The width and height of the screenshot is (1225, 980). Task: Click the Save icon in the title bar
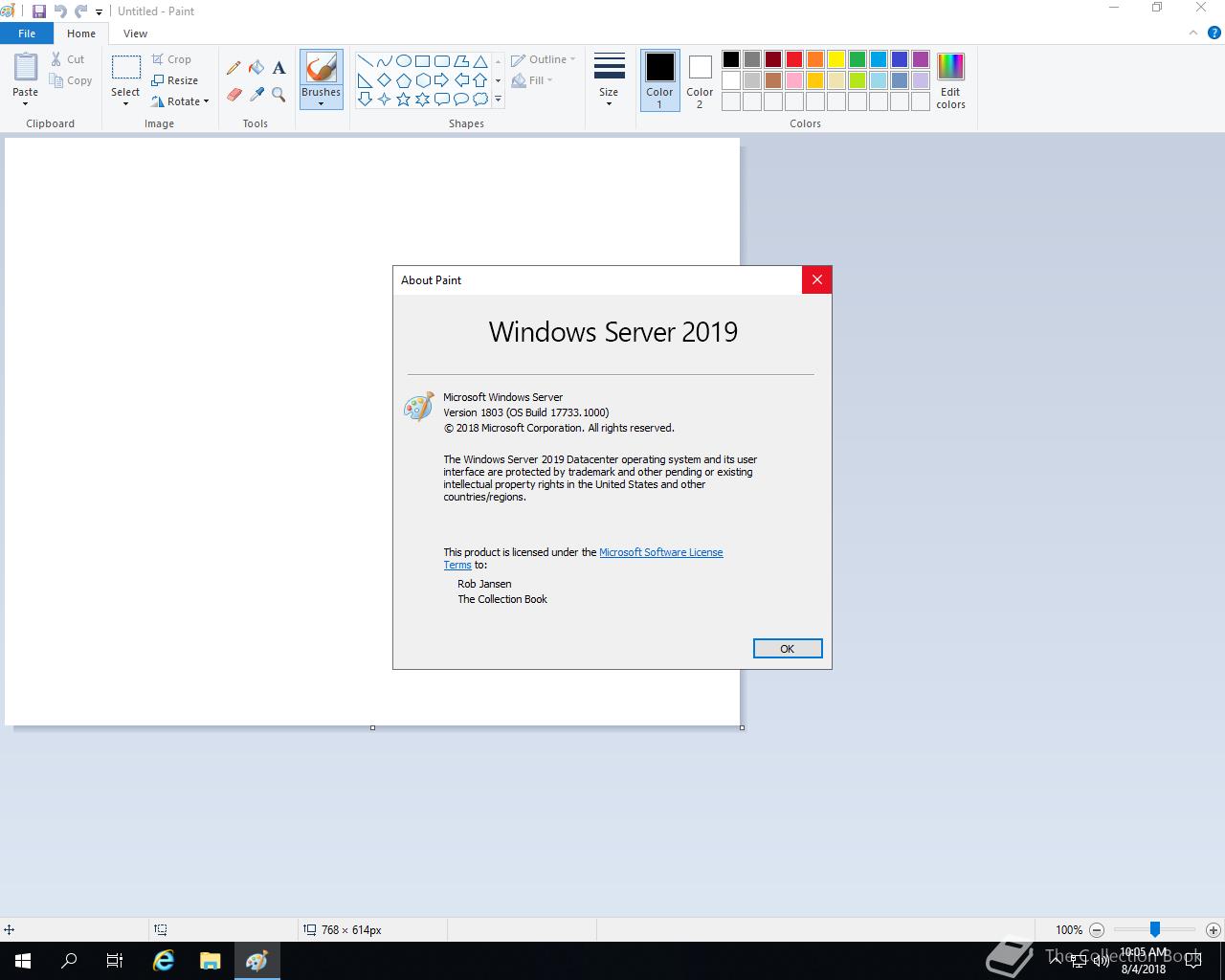tap(39, 11)
